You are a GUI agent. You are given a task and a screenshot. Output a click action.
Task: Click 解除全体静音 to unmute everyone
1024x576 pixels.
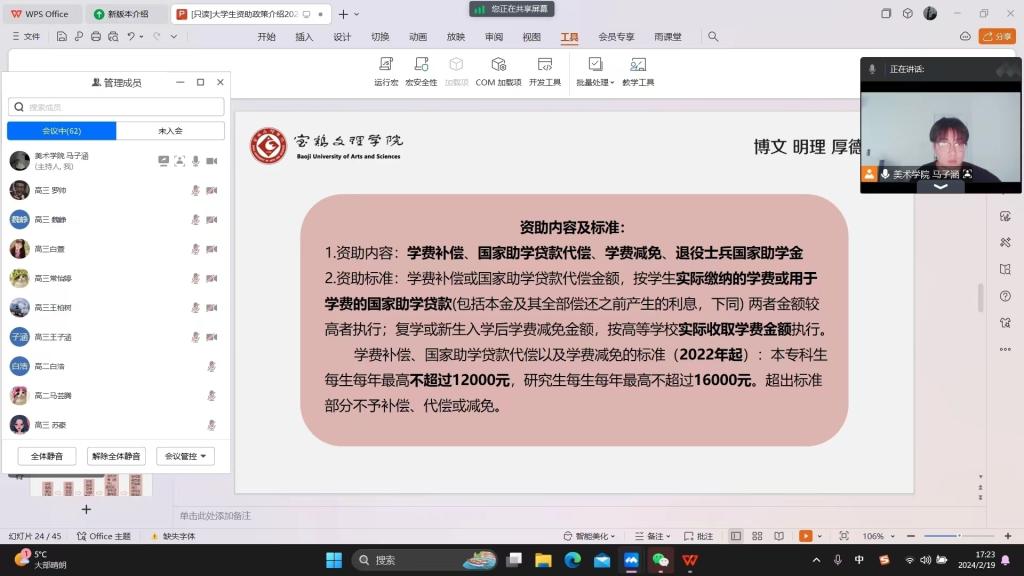click(x=116, y=456)
